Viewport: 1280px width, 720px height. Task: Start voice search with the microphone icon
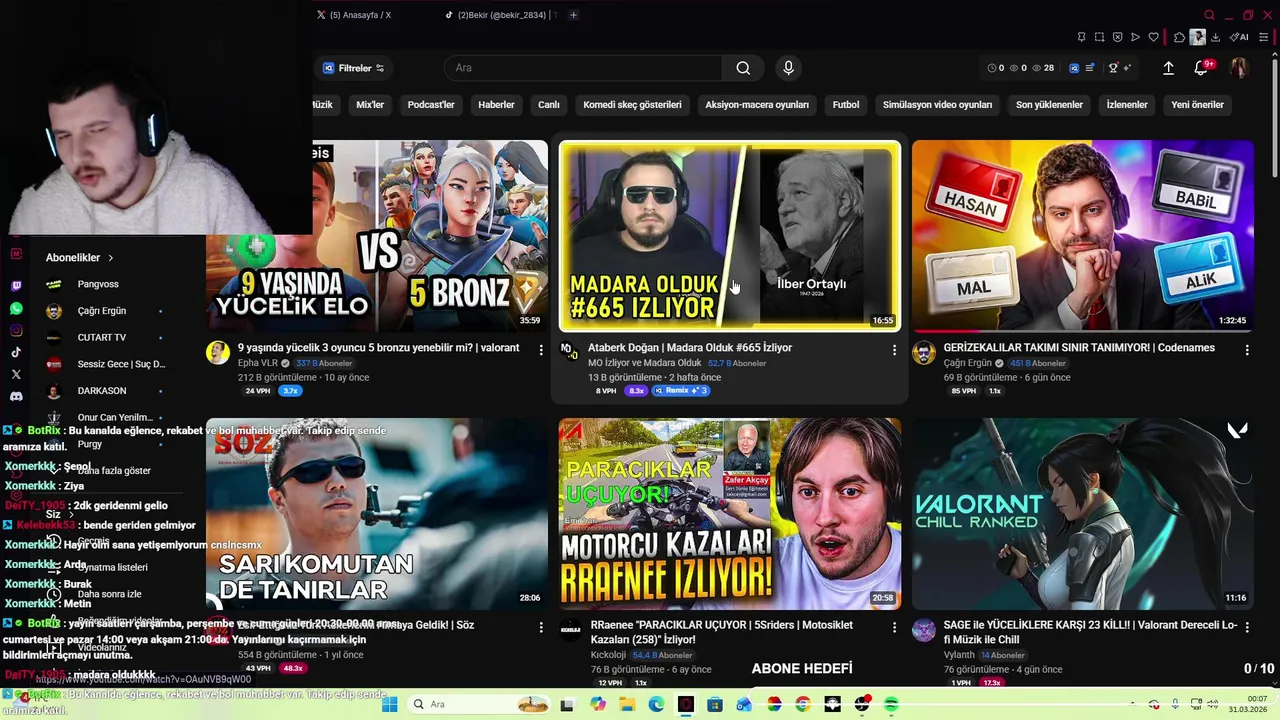pyautogui.click(x=788, y=68)
